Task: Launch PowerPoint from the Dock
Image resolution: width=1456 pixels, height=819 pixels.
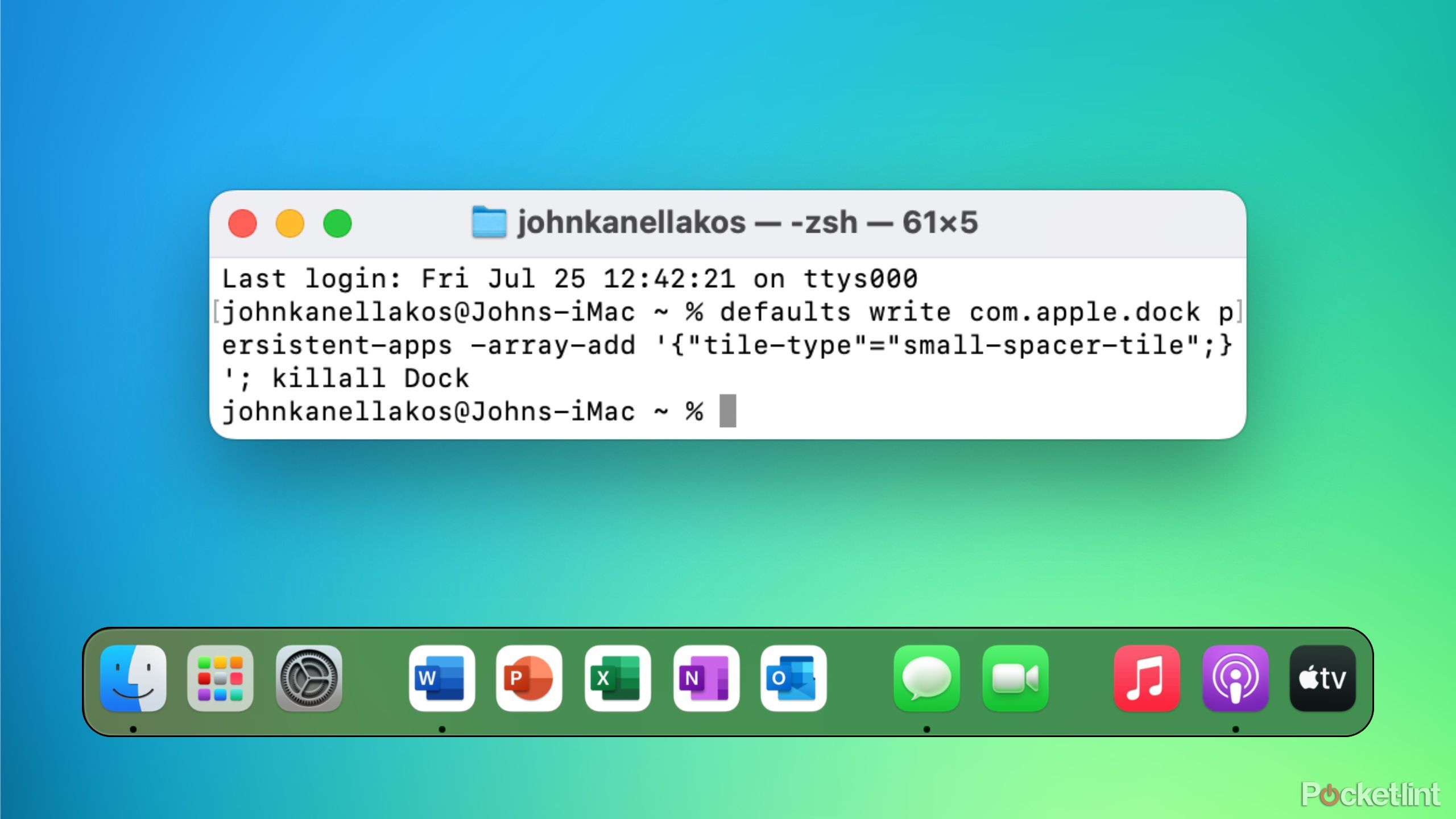Action: [x=529, y=678]
